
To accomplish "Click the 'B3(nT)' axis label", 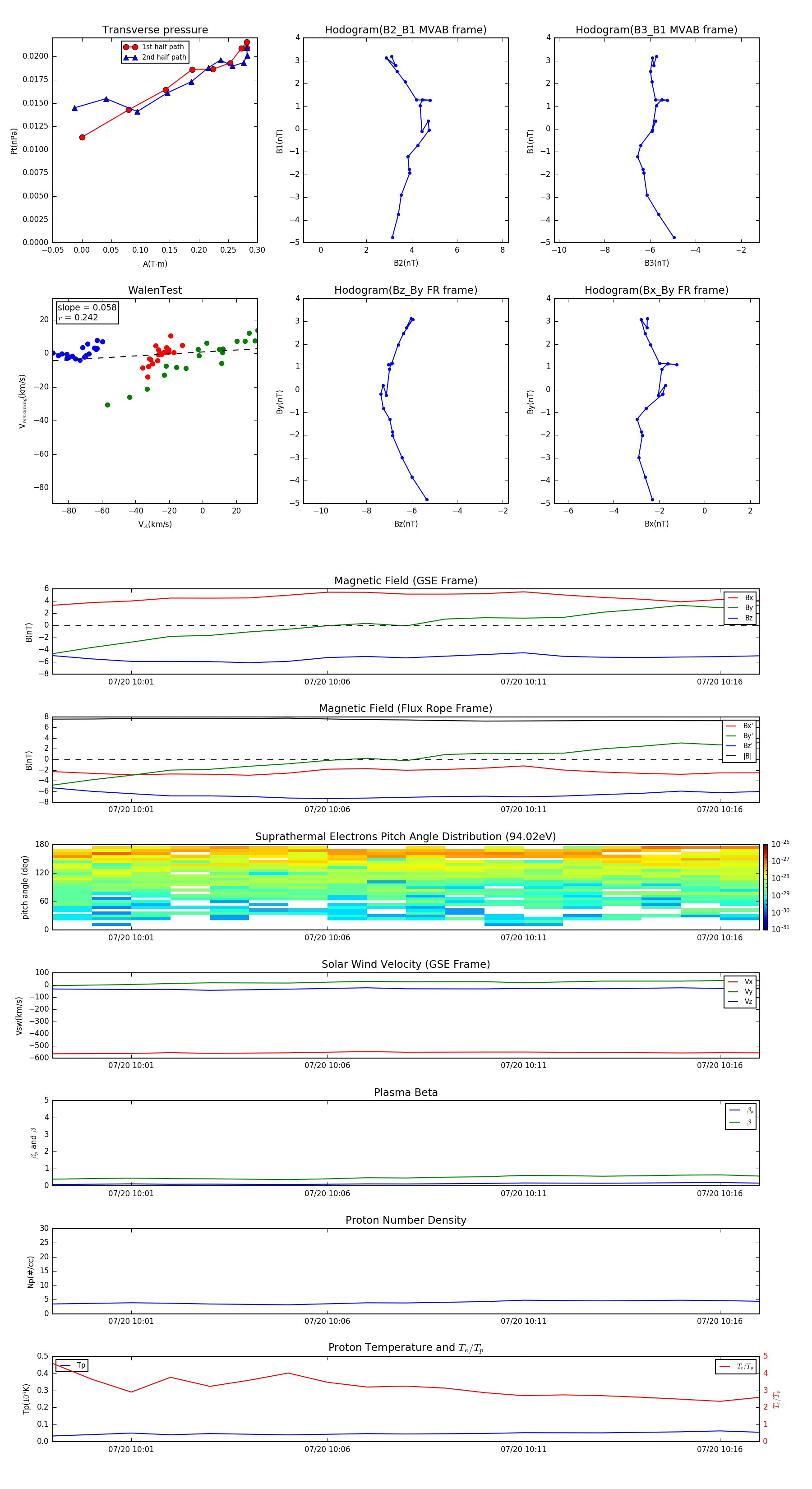I will [x=656, y=263].
